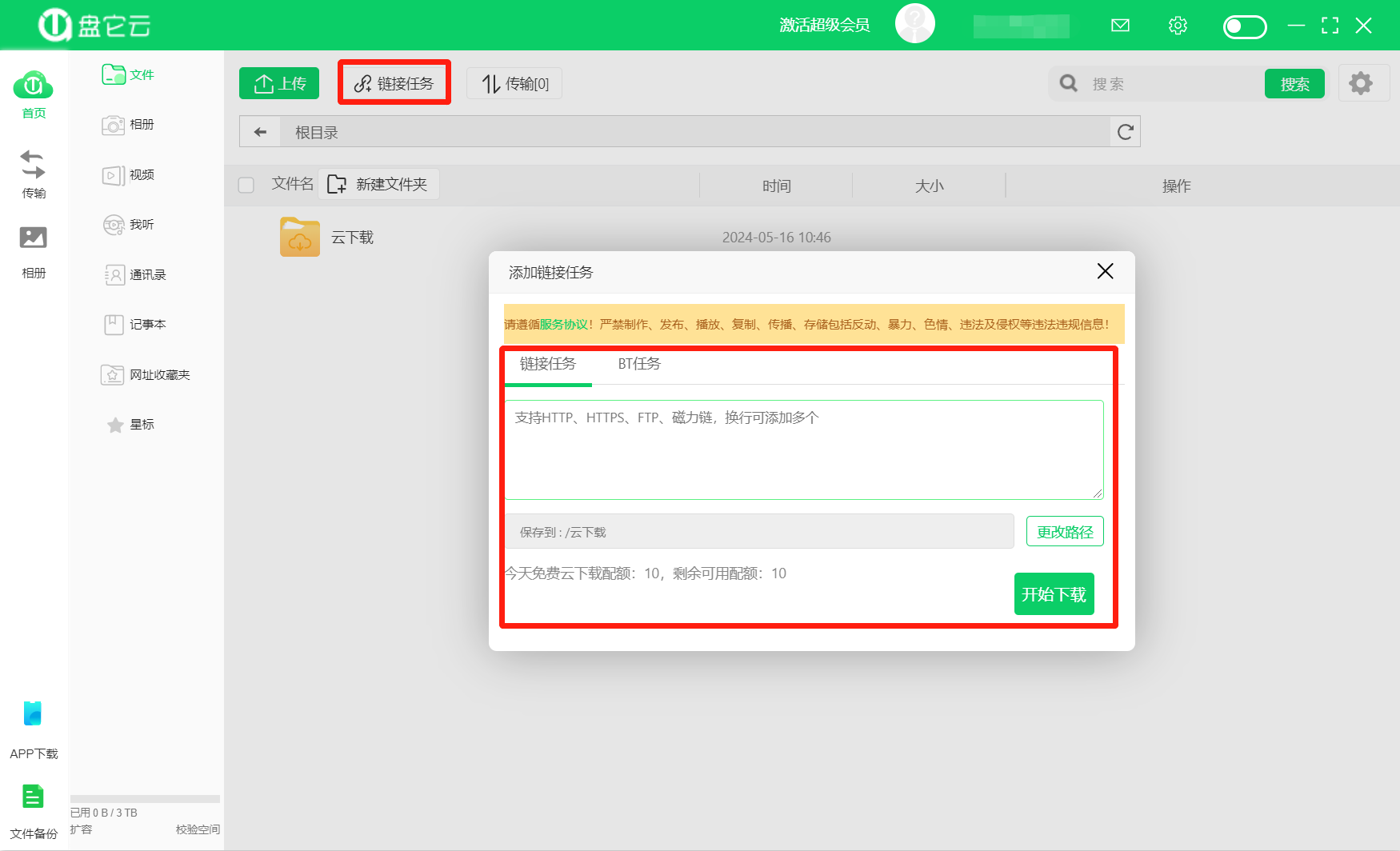Close the 添加链接任务 dialog

pos(1105,271)
